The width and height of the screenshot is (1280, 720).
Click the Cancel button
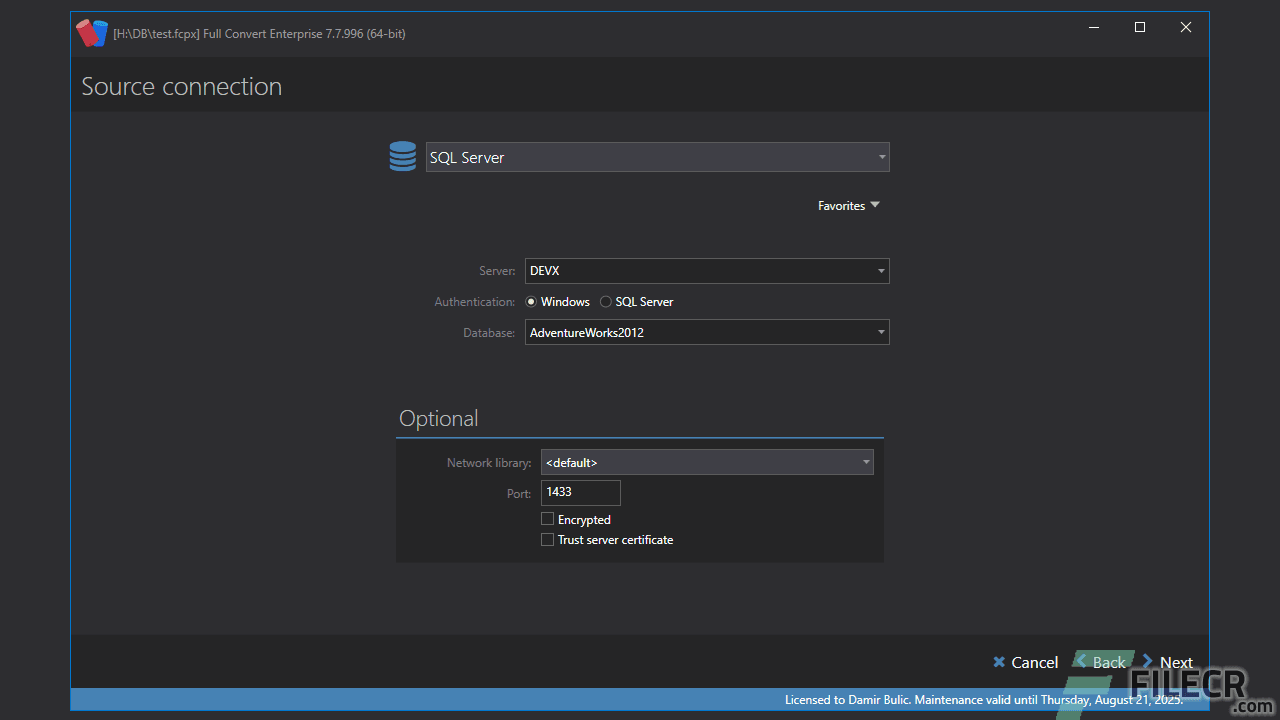[1033, 662]
